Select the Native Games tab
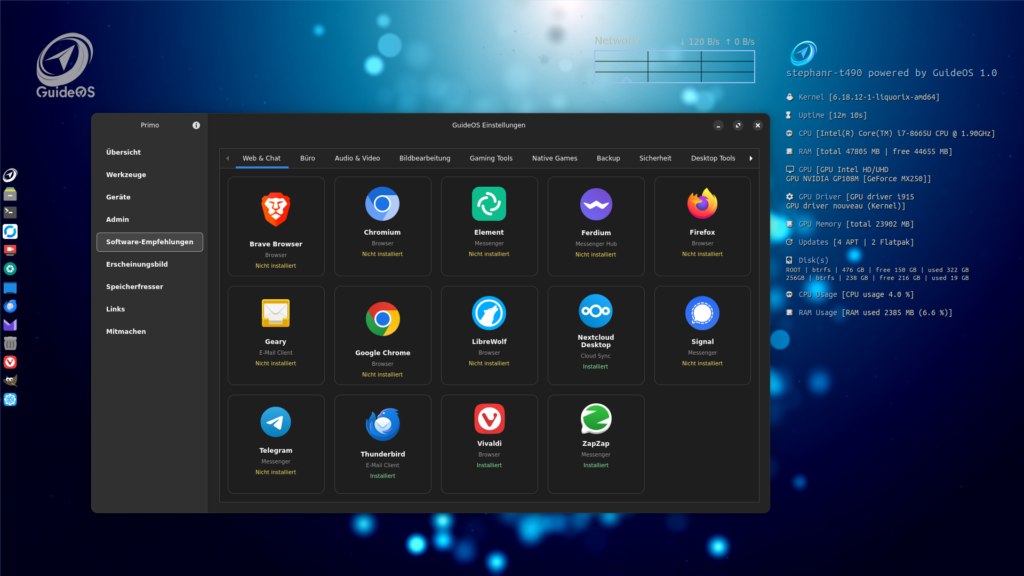The height and width of the screenshot is (576, 1024). coord(554,158)
